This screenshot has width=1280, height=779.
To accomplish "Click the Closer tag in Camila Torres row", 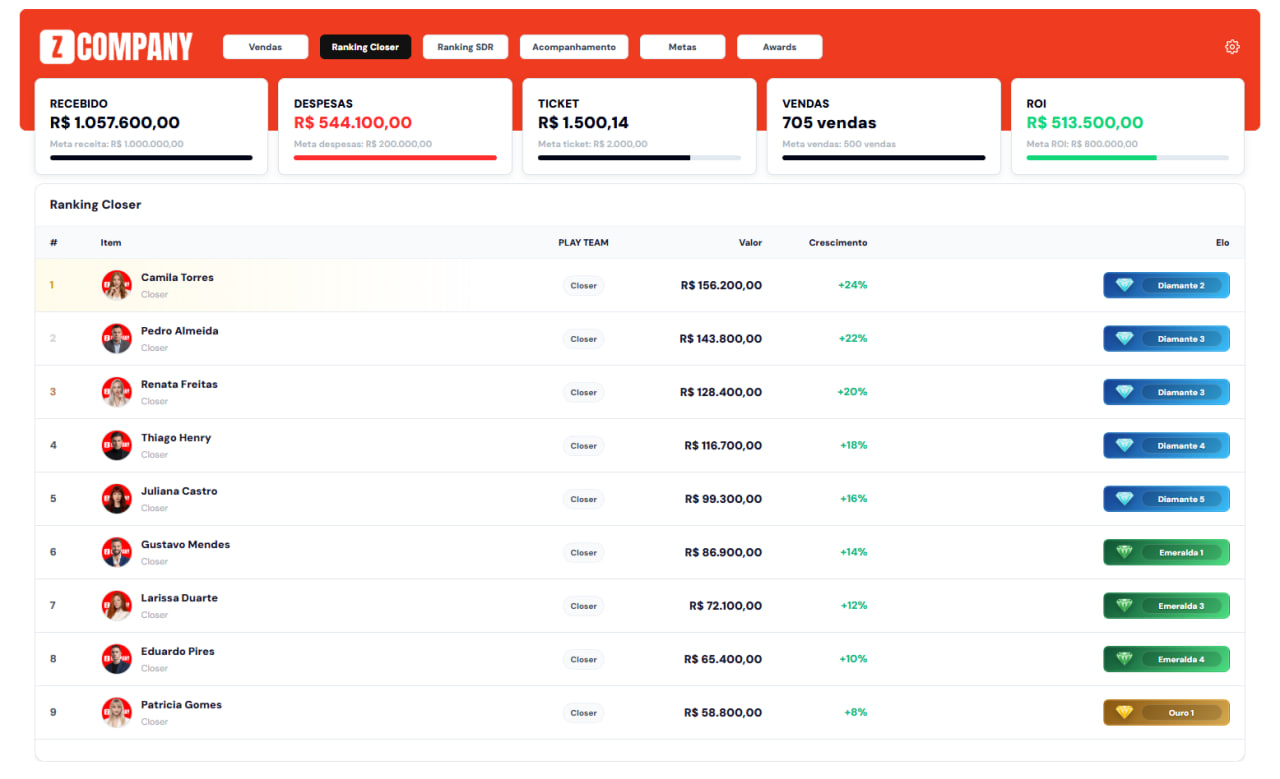I will [x=583, y=285].
